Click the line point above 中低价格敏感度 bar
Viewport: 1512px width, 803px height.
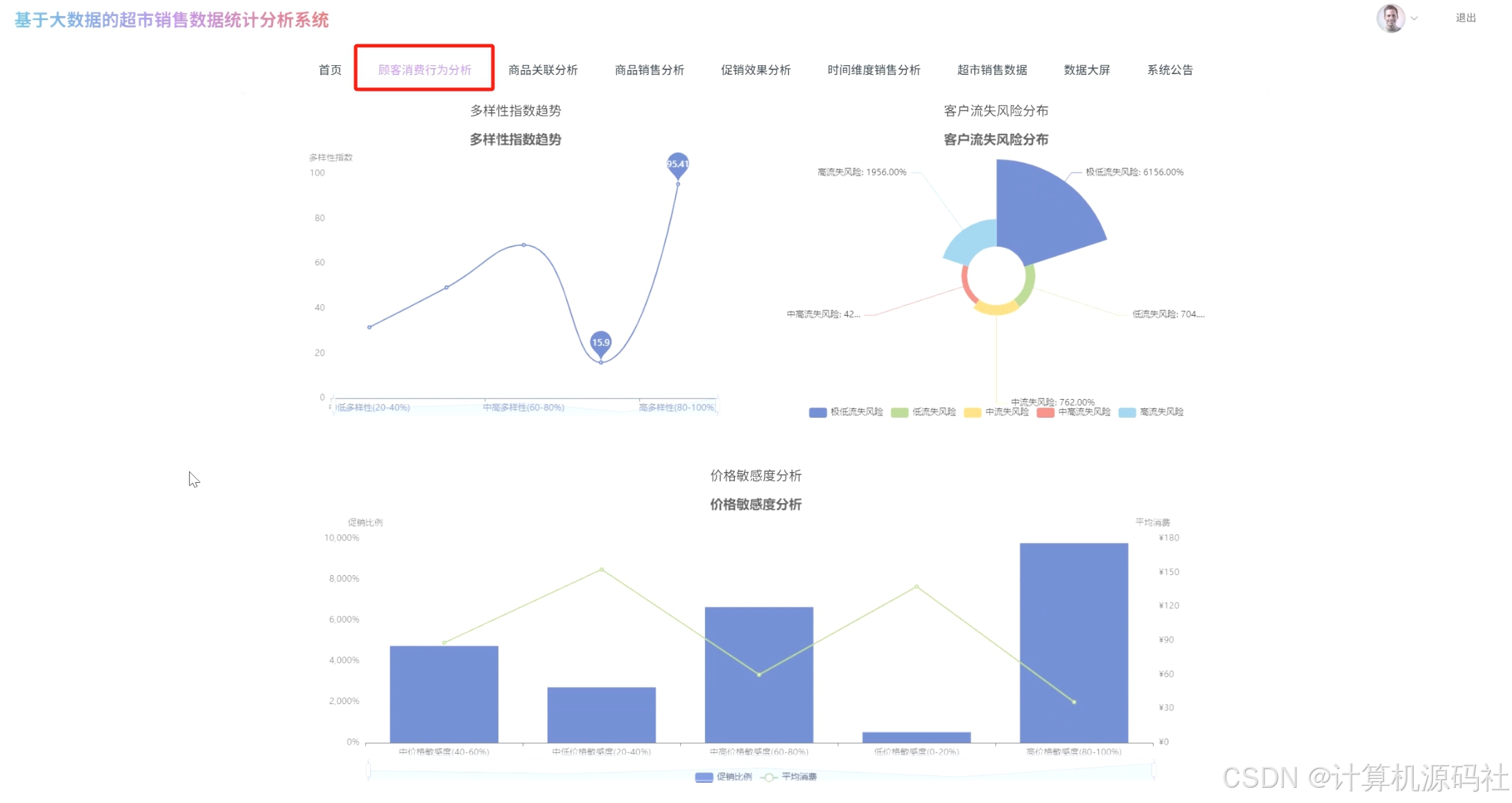click(601, 570)
